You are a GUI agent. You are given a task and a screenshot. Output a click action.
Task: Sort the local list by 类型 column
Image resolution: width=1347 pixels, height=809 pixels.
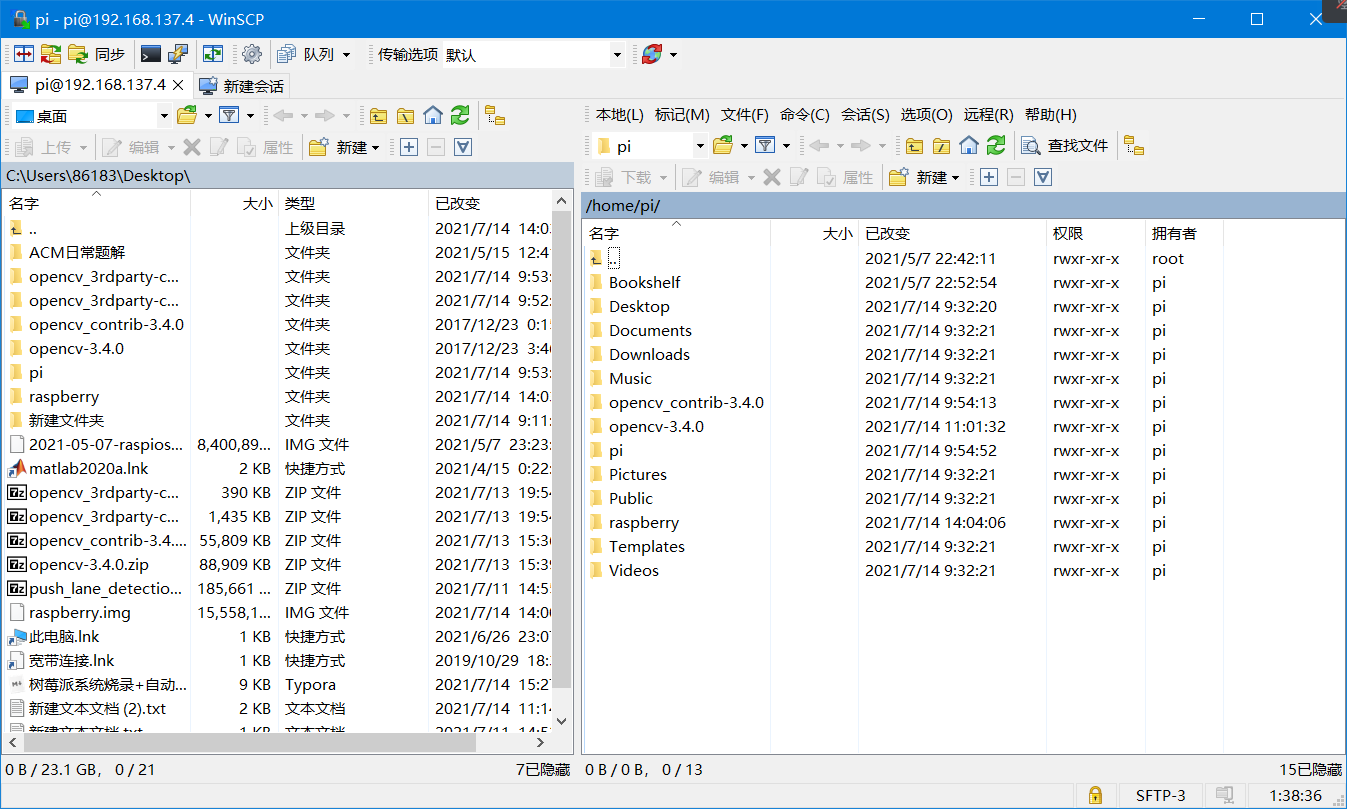[x=353, y=203]
